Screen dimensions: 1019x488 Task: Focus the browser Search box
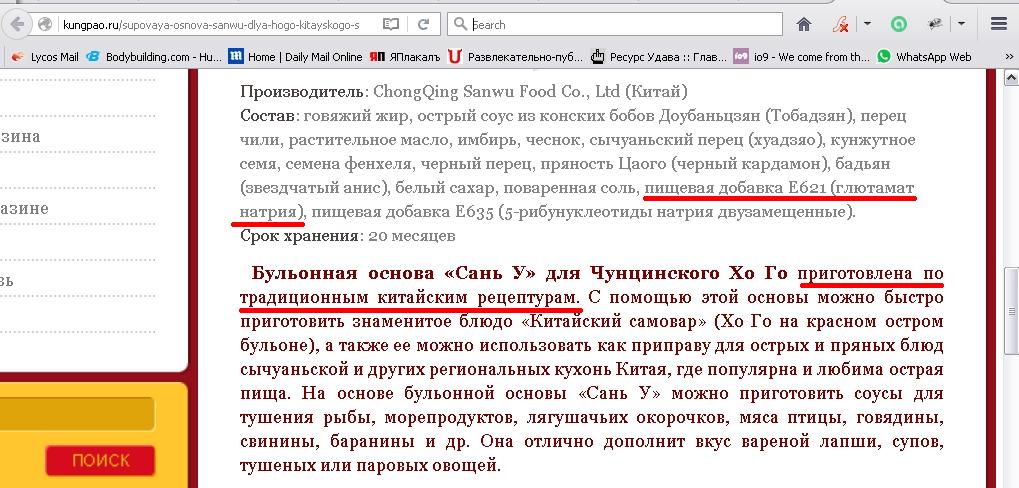pos(614,25)
